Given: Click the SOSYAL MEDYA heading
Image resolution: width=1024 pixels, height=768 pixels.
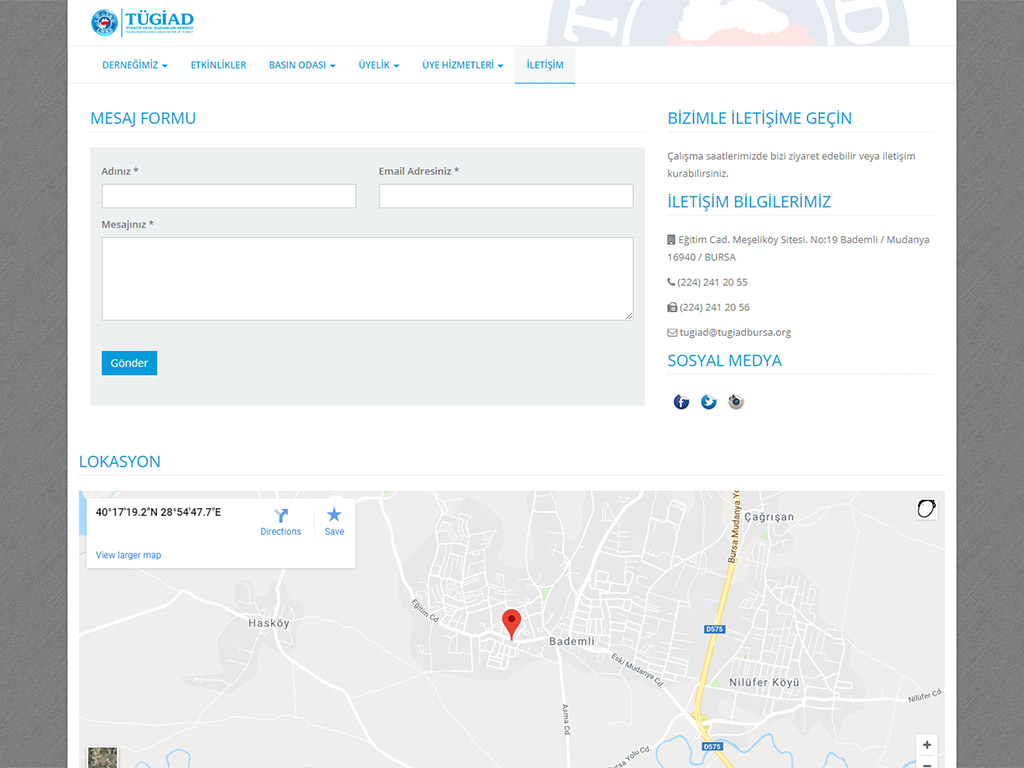Looking at the screenshot, I should pos(724,360).
